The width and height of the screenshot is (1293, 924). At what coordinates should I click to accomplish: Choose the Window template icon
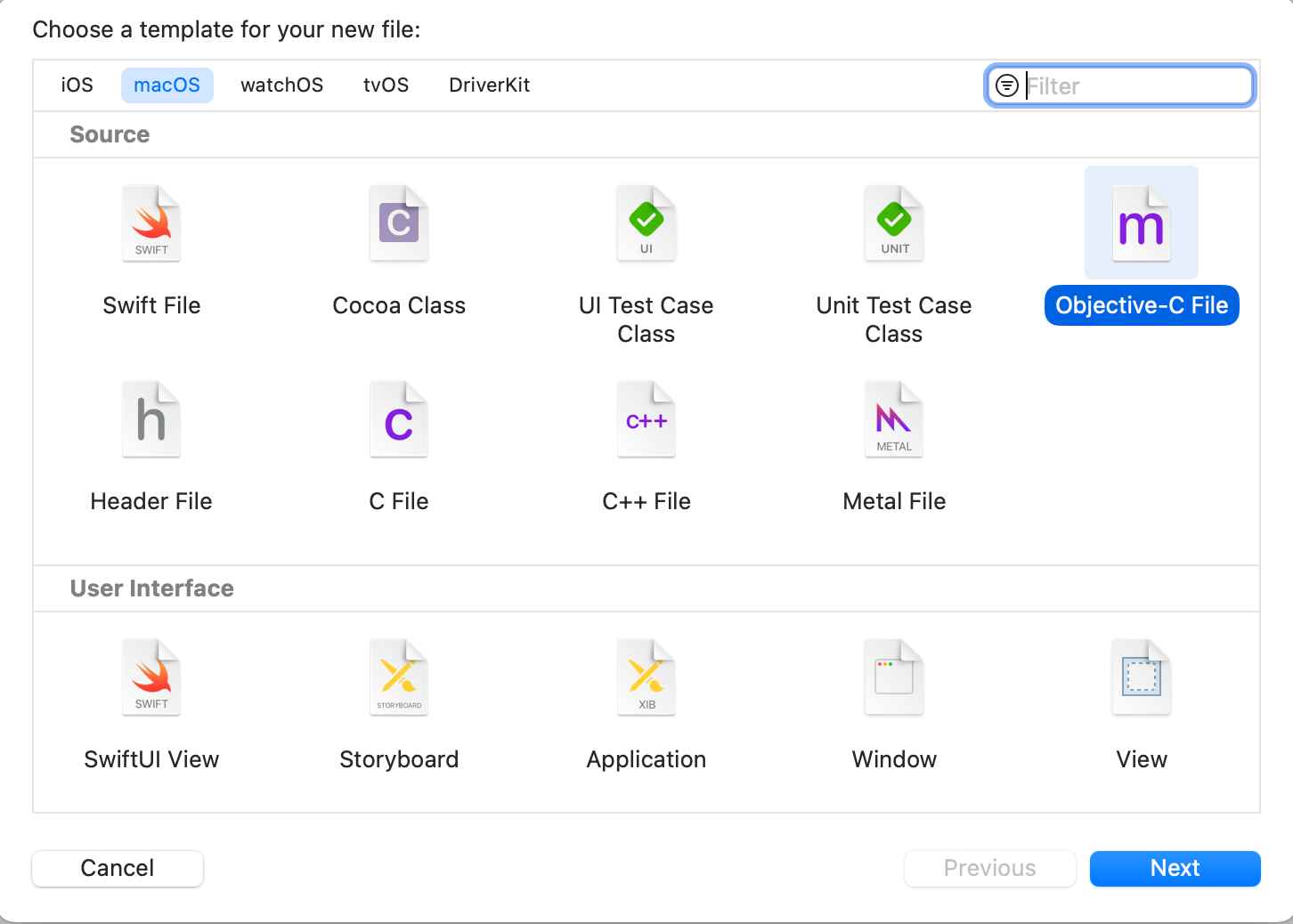click(x=894, y=677)
